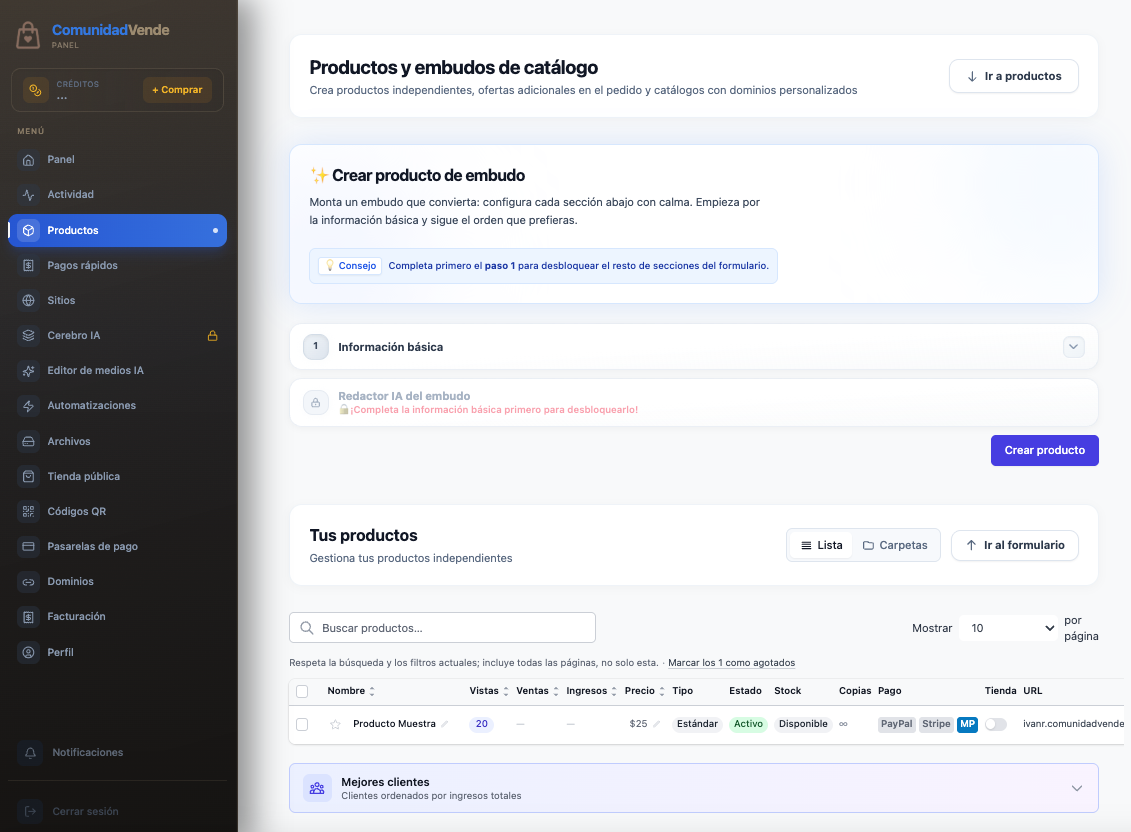Go to Automatizaciones menu item
Image resolution: width=1131 pixels, height=832 pixels.
click(x=118, y=406)
